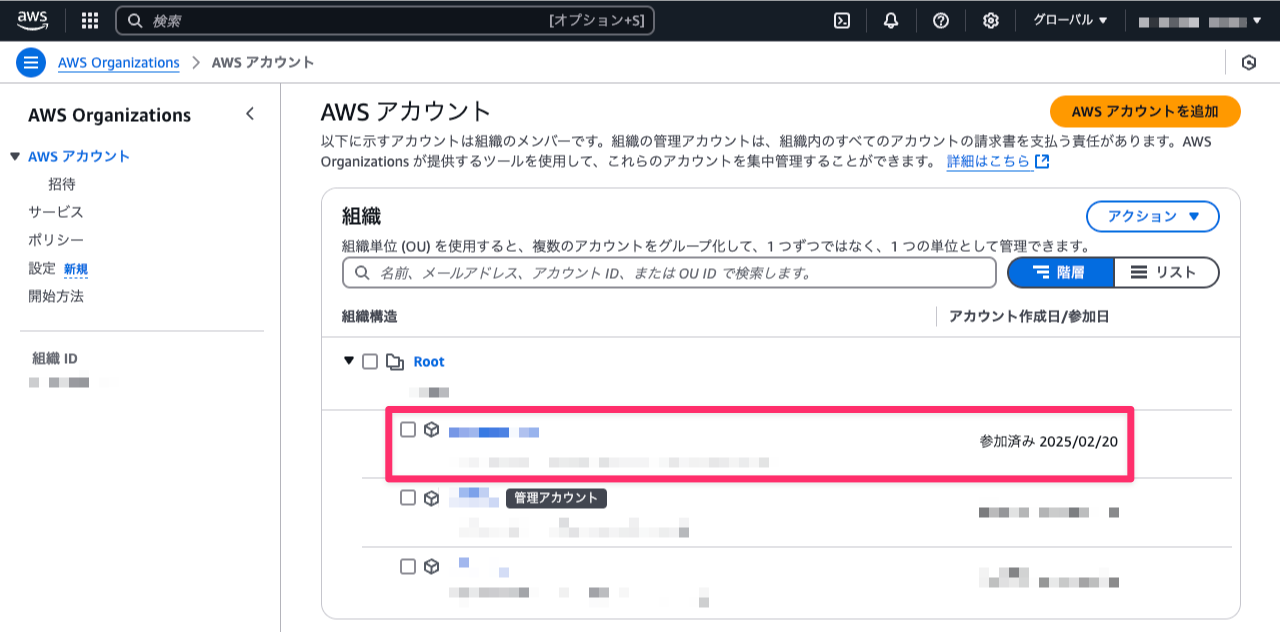The height and width of the screenshot is (632, 1280).
Task: Select AWS アカウント in the sidebar
Action: [79, 156]
